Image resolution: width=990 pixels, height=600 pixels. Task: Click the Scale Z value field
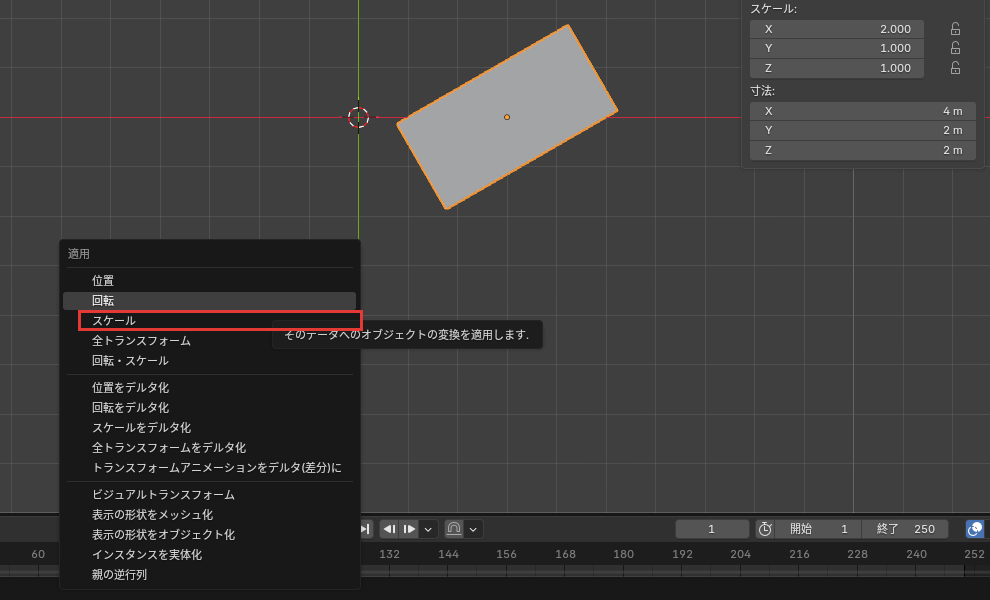(837, 68)
